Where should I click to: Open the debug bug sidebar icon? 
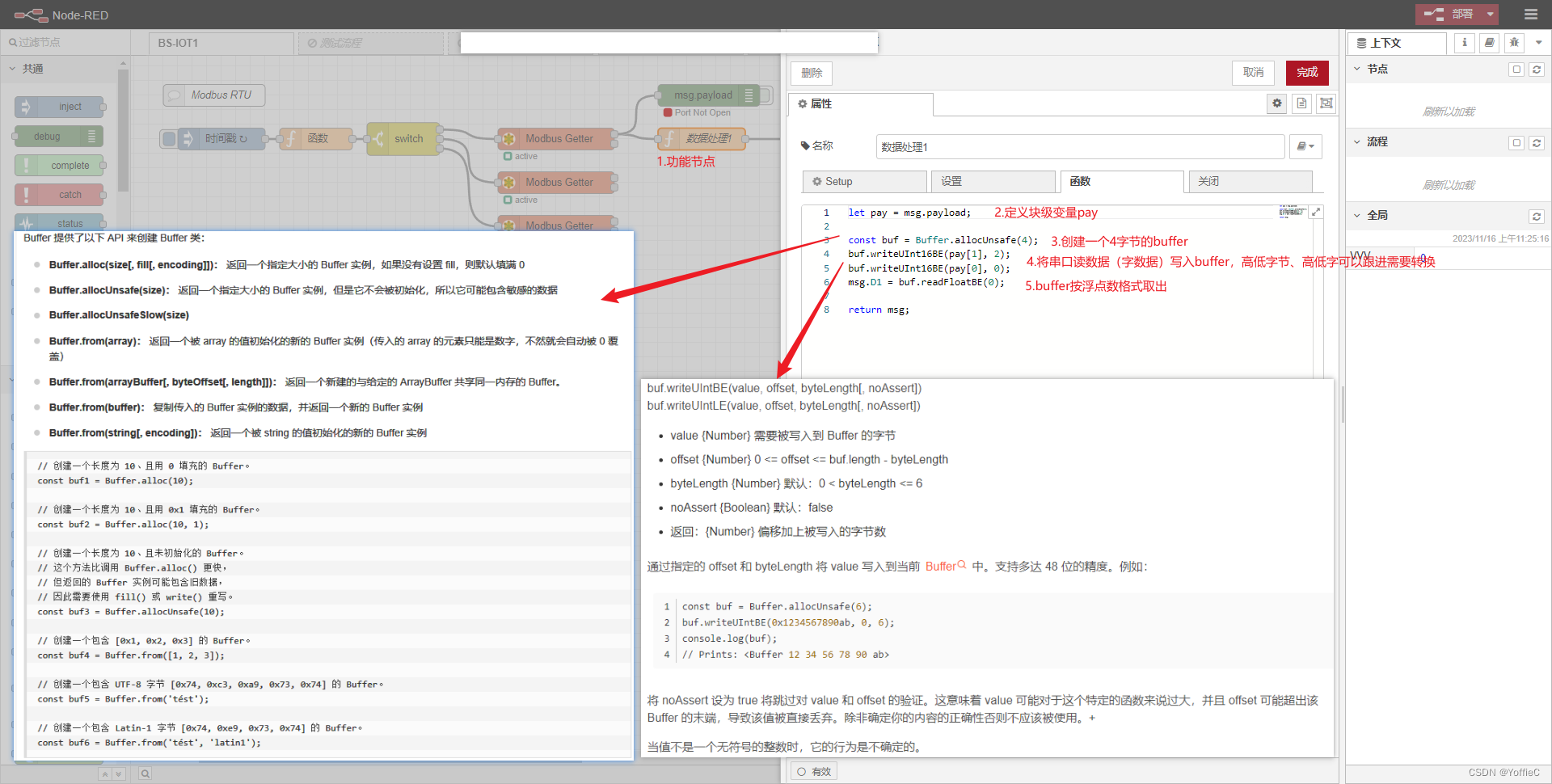tap(1514, 43)
